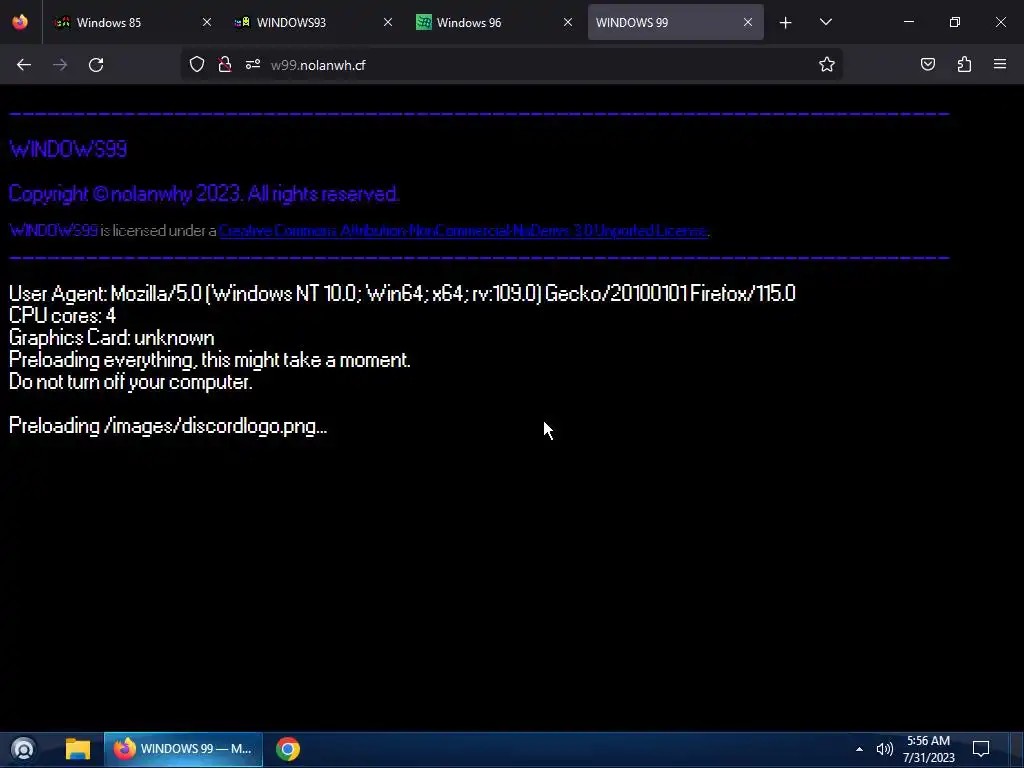Switch to the WINDOWS93 tab
The image size is (1024, 768).
click(313, 22)
